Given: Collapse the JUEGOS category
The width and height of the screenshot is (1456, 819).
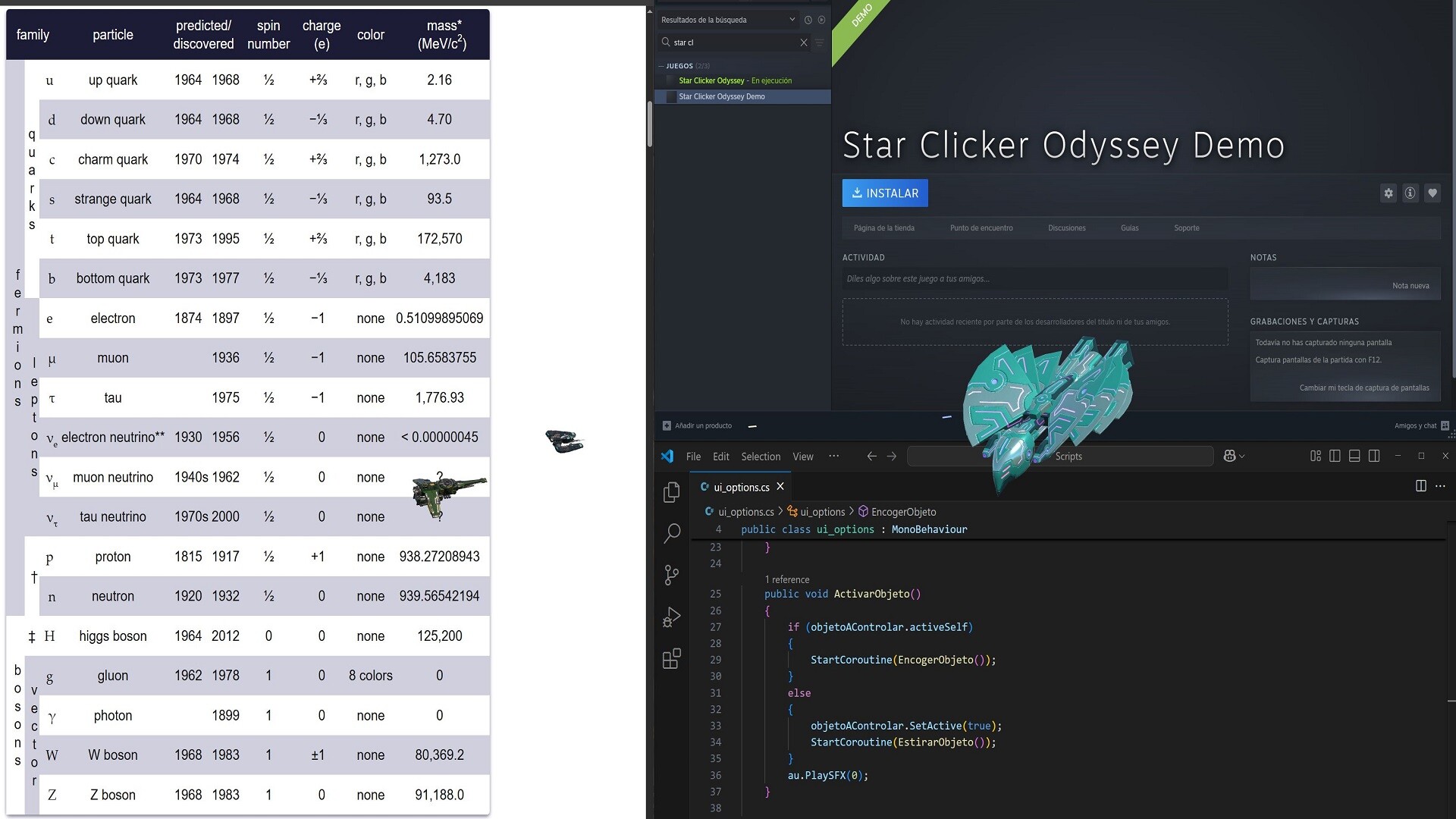Looking at the screenshot, I should (x=661, y=66).
